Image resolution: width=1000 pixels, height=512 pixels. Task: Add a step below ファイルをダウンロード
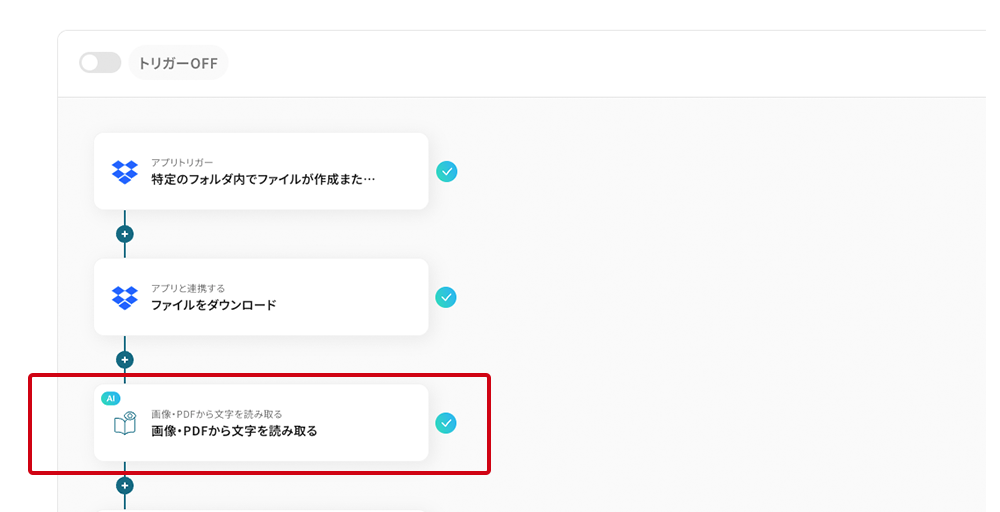click(125, 359)
